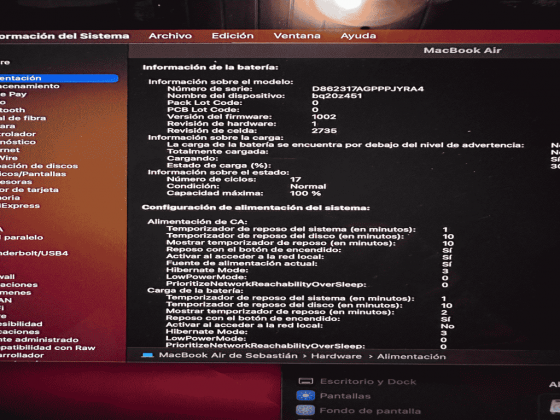
Task: Click the 'No' value for Activar al acceder
Action: point(448,326)
